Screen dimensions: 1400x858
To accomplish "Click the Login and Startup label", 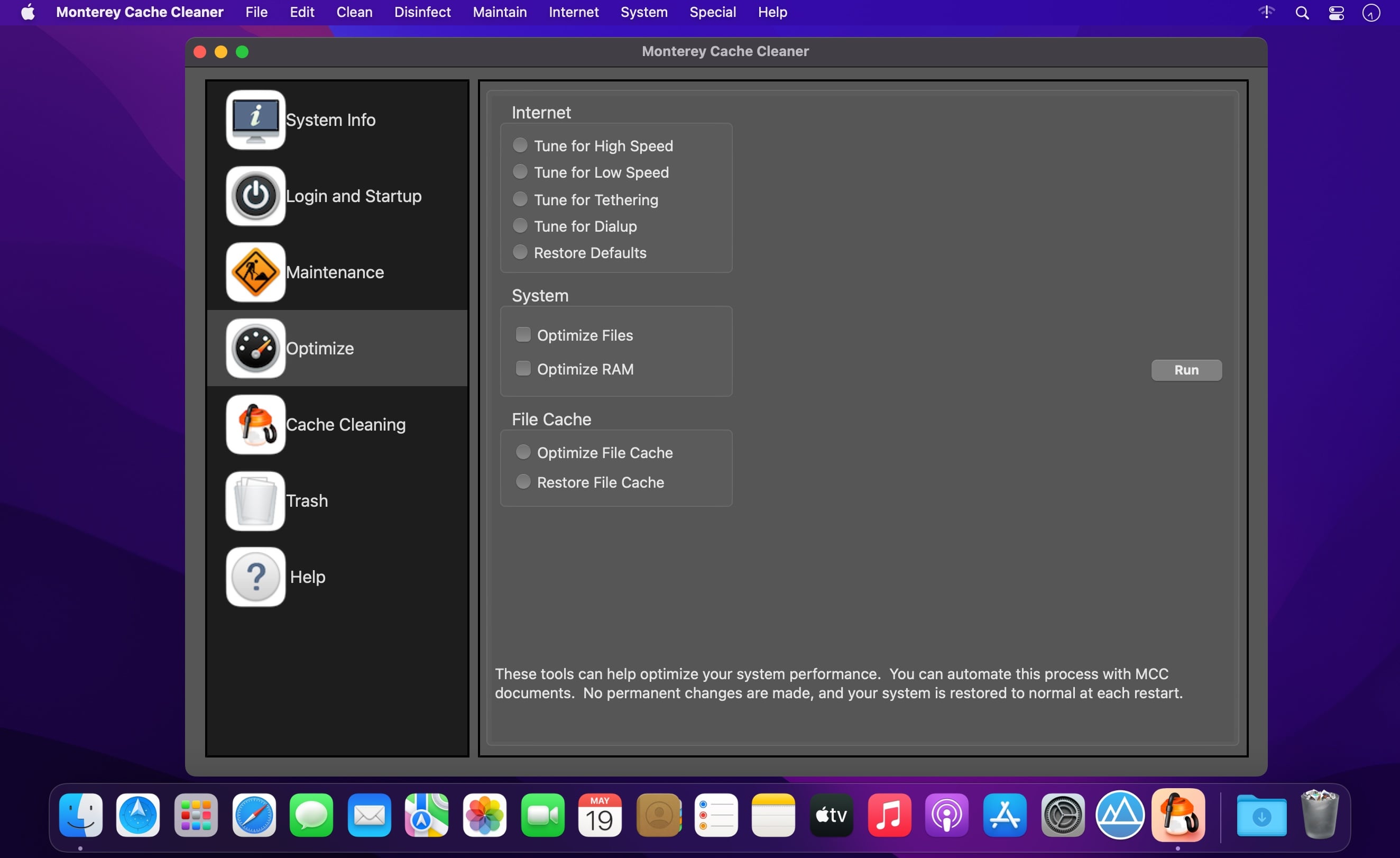I will 353,196.
